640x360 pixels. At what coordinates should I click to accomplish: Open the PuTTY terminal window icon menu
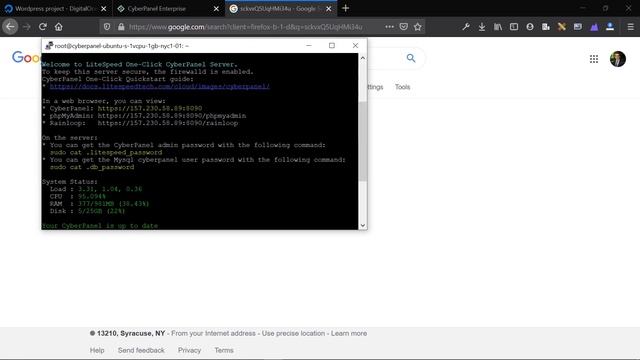click(x=49, y=46)
